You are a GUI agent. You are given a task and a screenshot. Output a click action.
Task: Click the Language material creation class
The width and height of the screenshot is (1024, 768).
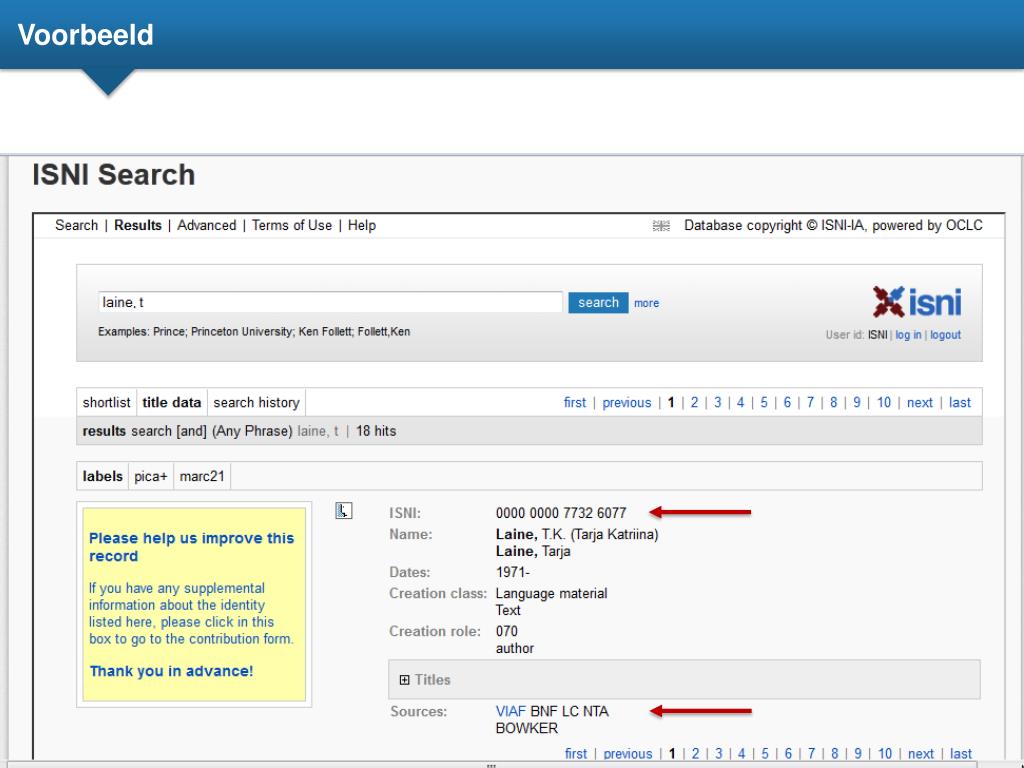pos(551,594)
